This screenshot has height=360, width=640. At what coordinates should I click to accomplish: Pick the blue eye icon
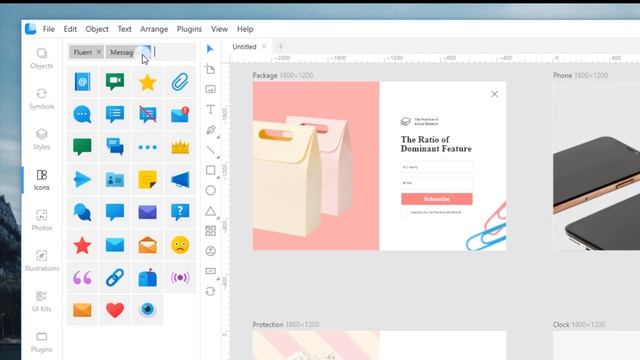[x=147, y=310]
